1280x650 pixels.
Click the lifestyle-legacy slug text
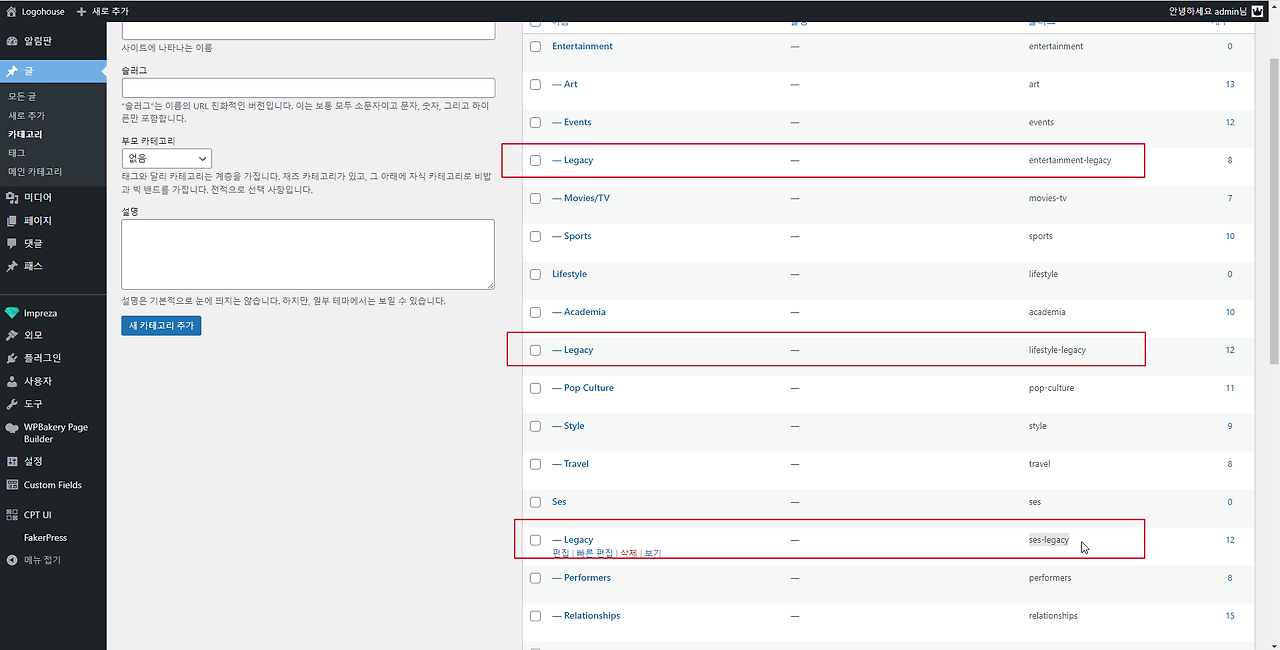1057,350
